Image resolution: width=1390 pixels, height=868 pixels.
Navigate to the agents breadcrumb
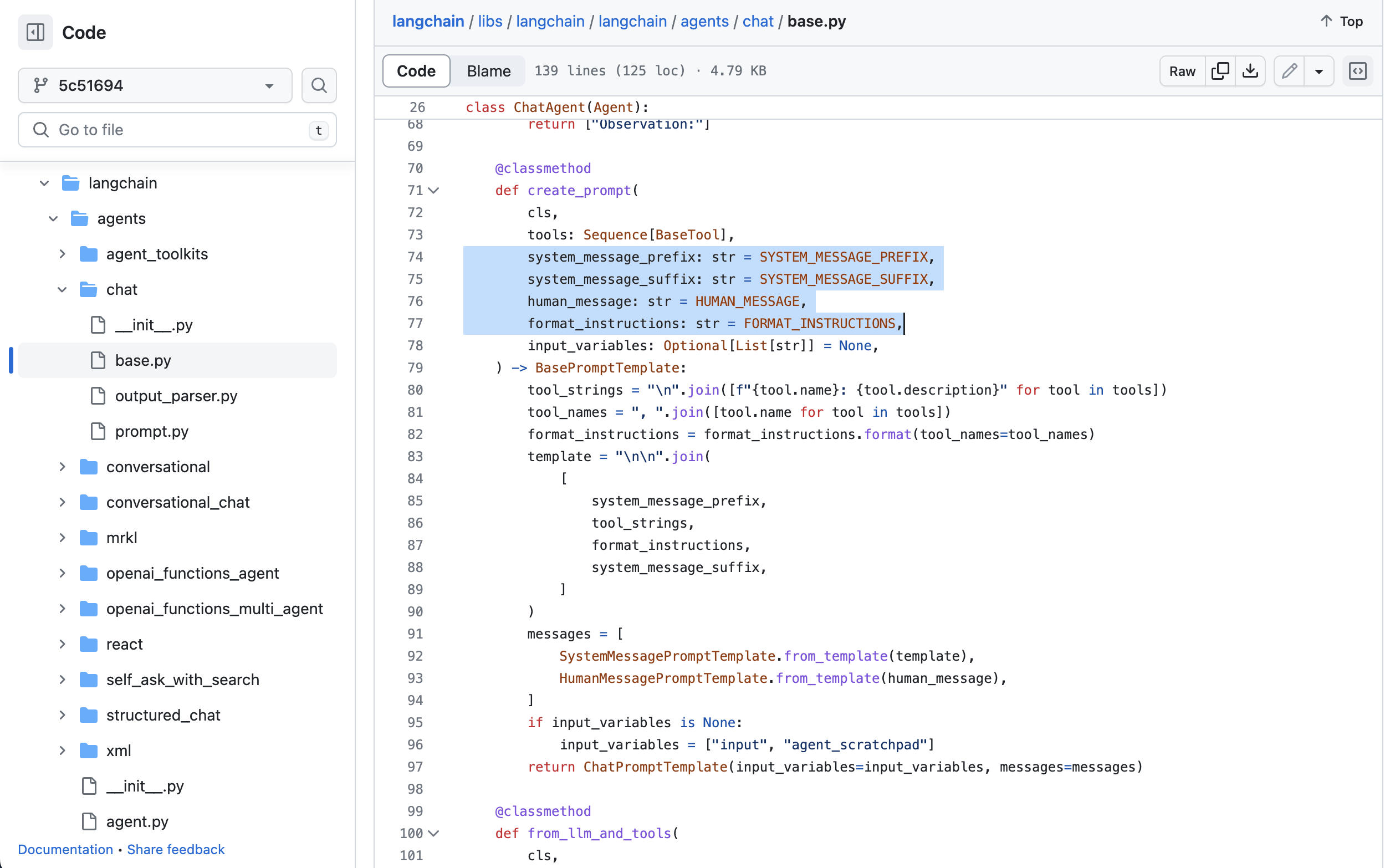pyautogui.click(x=704, y=21)
